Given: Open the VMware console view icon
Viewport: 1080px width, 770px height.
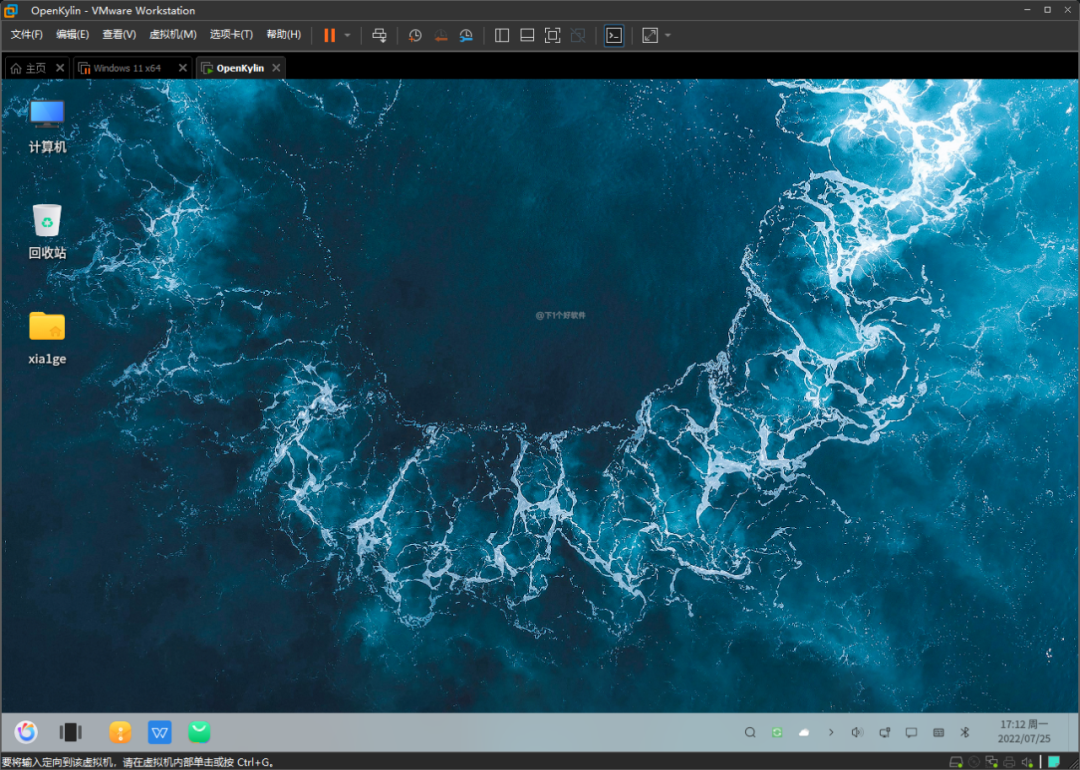Looking at the screenshot, I should tap(614, 35).
